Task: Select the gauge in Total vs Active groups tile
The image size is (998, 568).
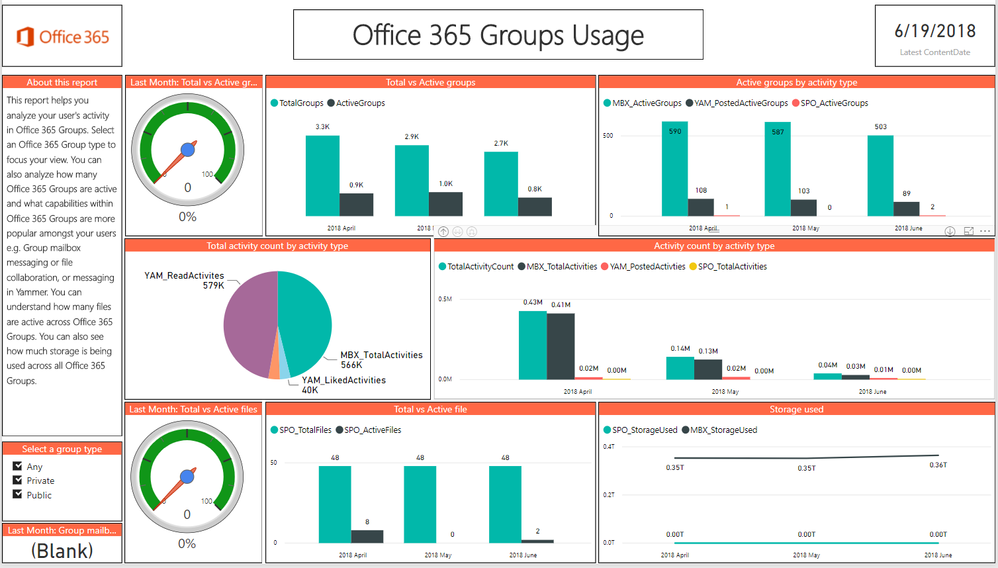Action: pos(187,151)
